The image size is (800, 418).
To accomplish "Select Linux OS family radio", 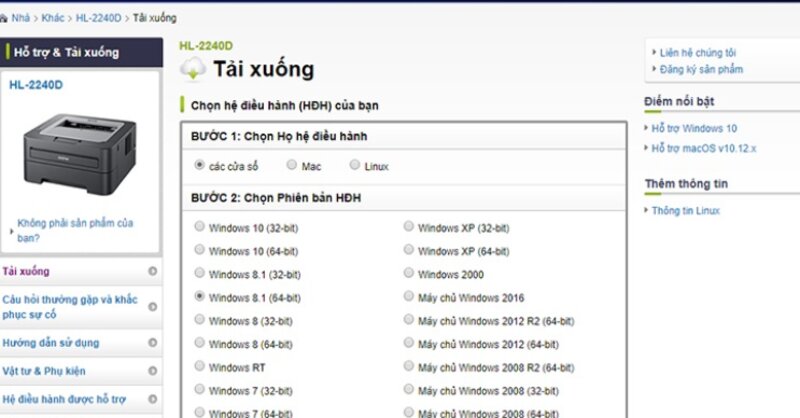I will pos(355,165).
